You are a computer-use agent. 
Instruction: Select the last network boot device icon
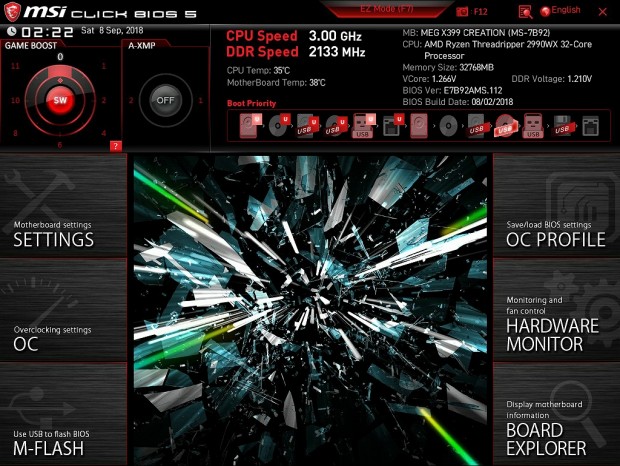click(590, 126)
